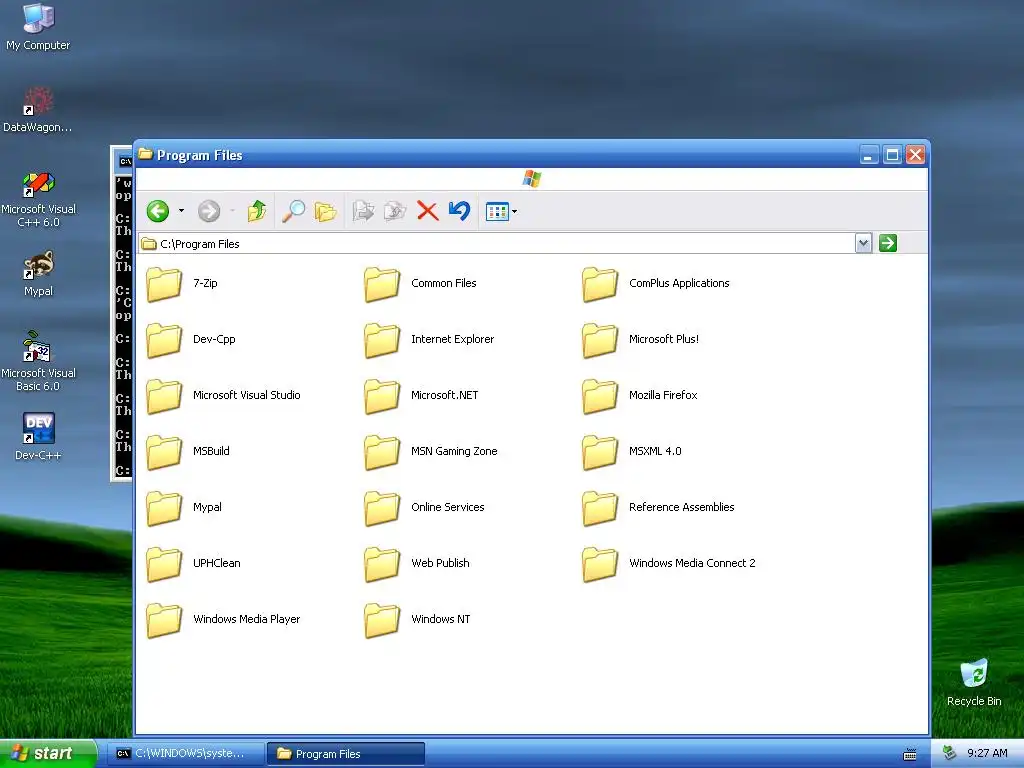Expand the address bar dropdown arrow
This screenshot has width=1024, height=768.
(863, 244)
